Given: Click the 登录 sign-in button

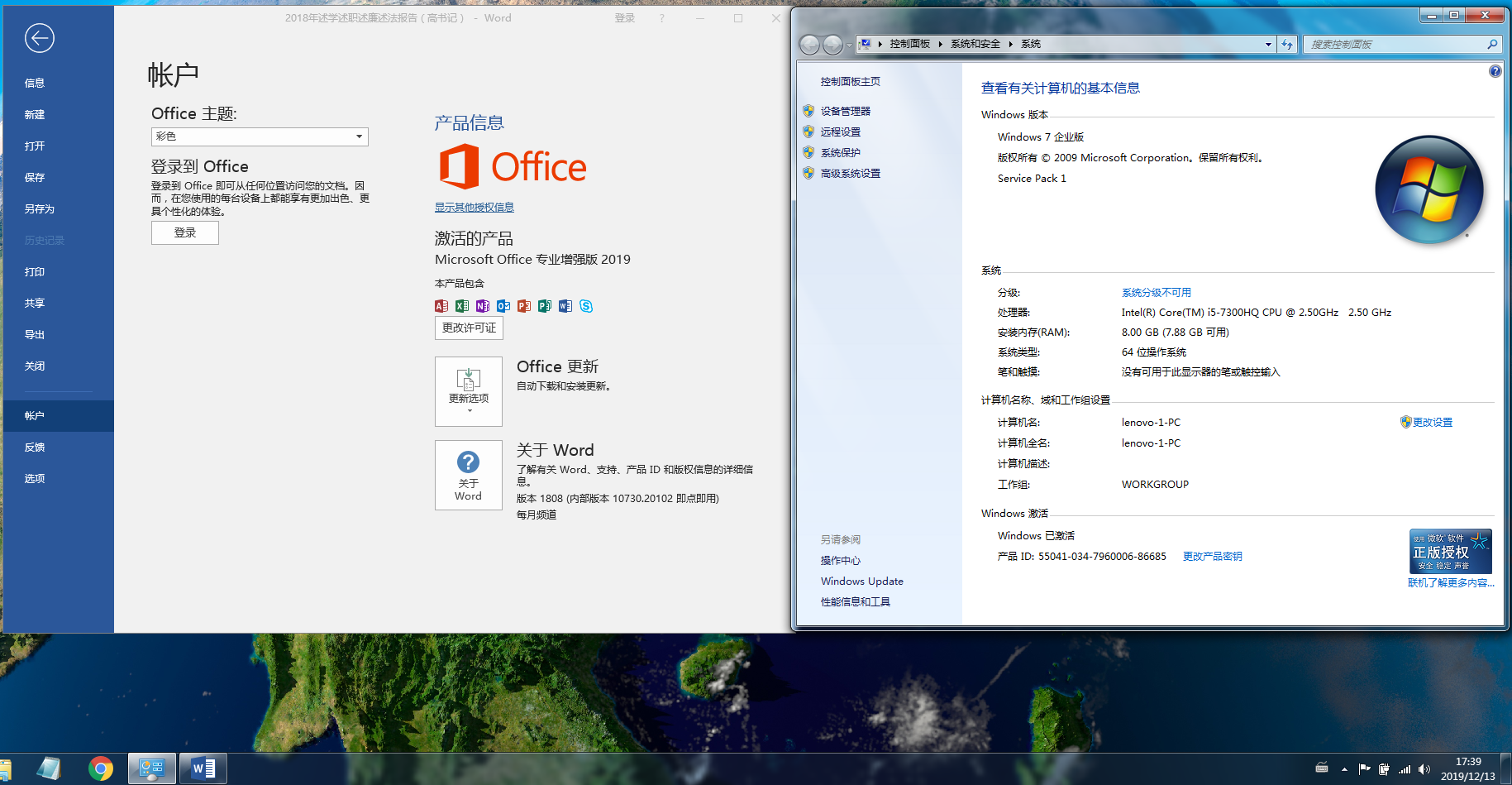Looking at the screenshot, I should pos(185,233).
